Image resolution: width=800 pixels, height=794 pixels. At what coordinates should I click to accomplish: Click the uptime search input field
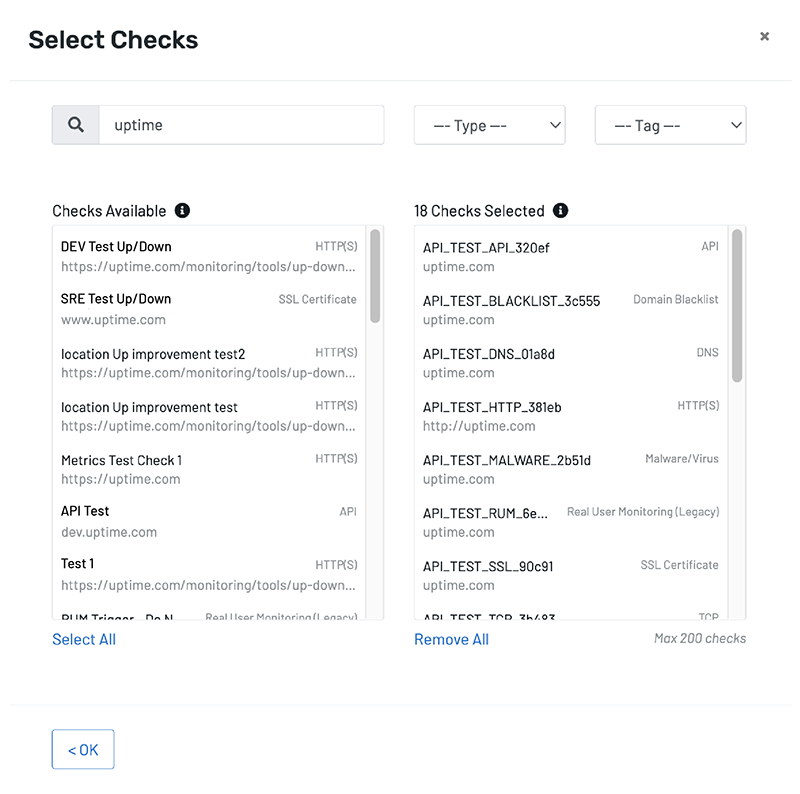tap(241, 125)
